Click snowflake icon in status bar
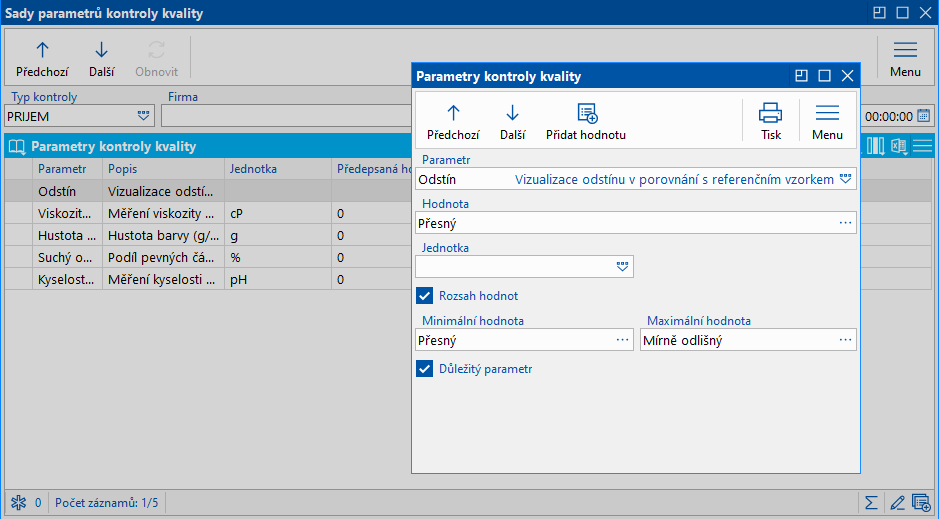The image size is (939, 519). pyautogui.click(x=19, y=502)
